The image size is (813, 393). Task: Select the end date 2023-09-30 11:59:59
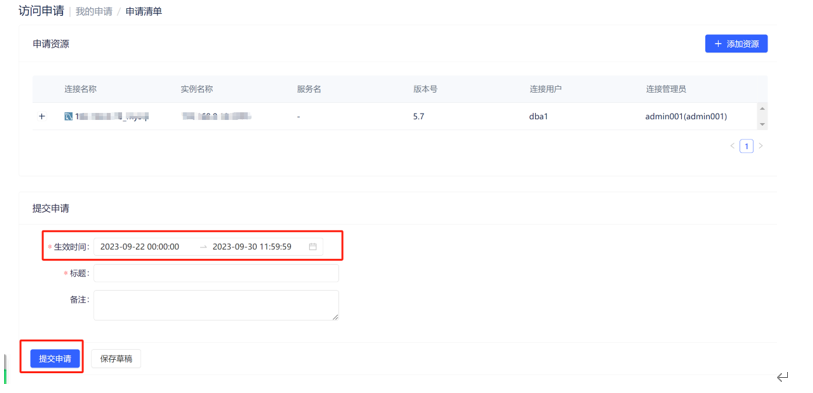[251, 247]
